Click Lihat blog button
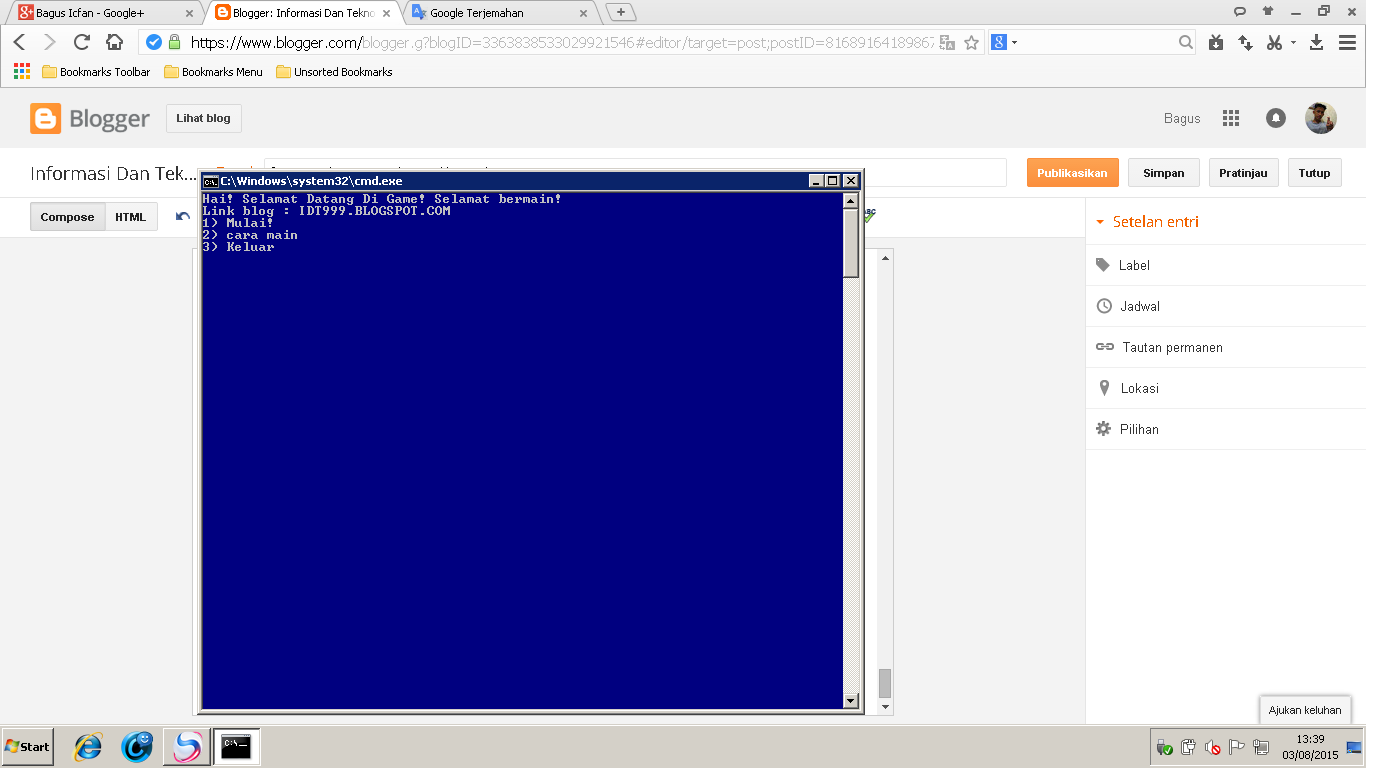The image size is (1392, 784). click(204, 118)
